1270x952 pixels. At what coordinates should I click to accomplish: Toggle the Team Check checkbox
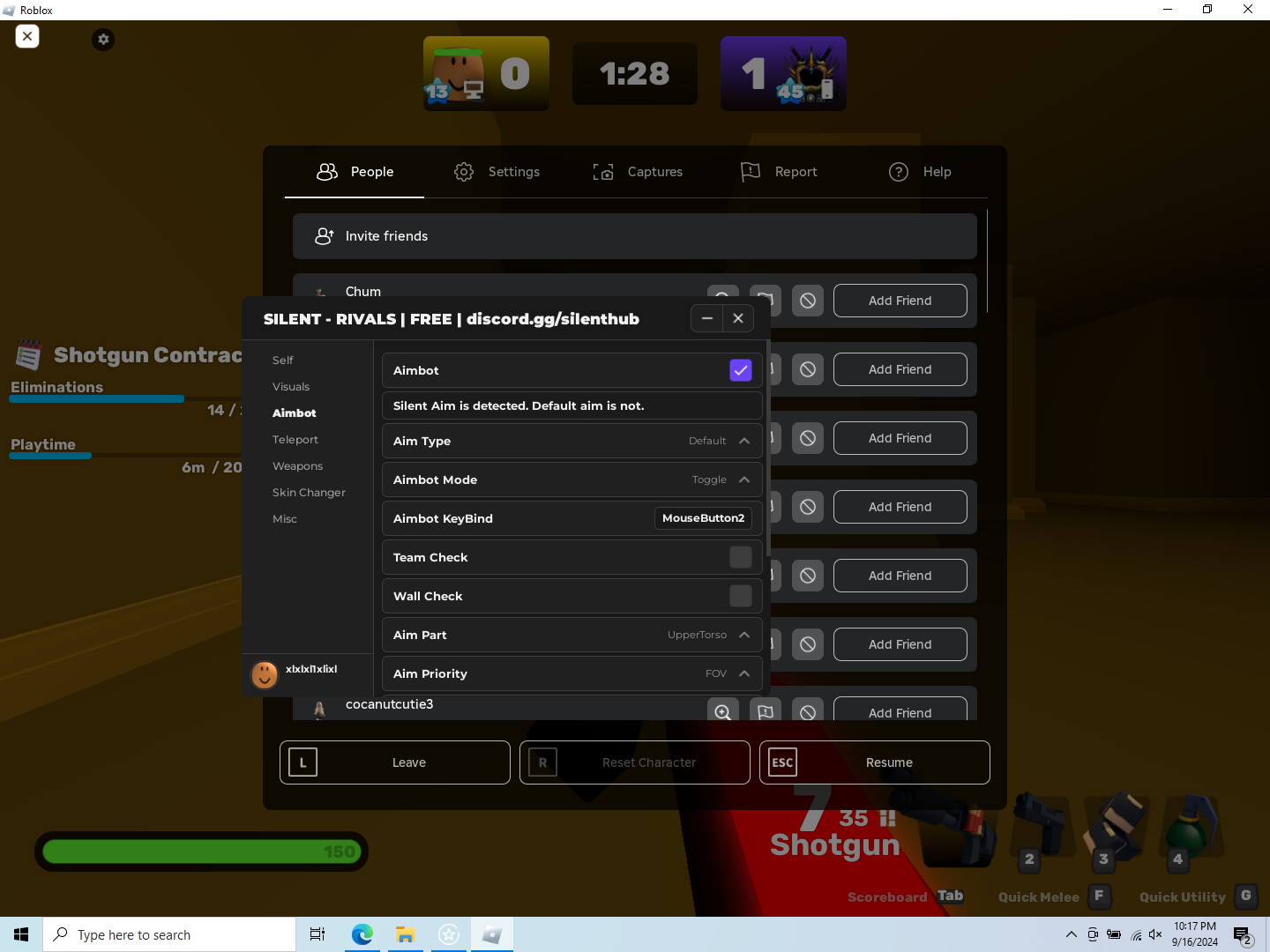coord(741,557)
